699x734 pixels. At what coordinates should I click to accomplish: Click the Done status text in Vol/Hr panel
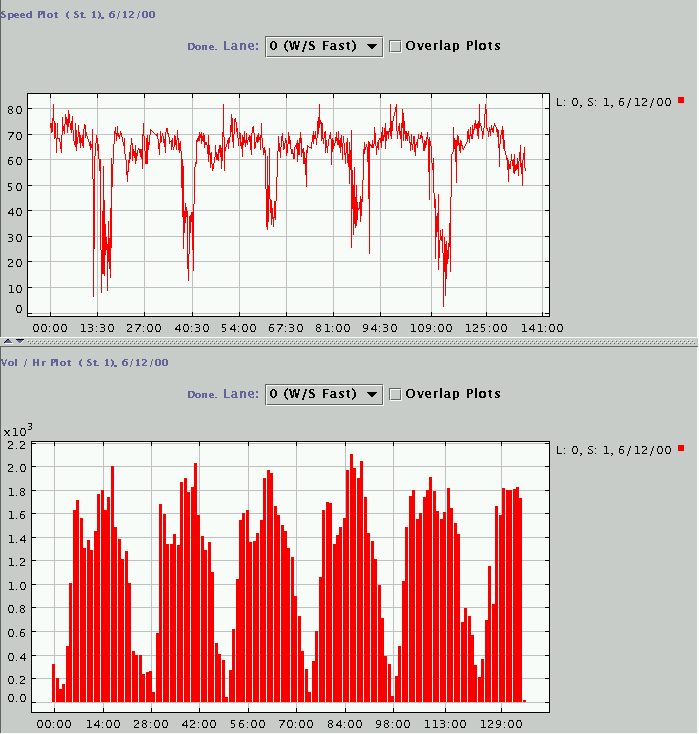pyautogui.click(x=201, y=395)
